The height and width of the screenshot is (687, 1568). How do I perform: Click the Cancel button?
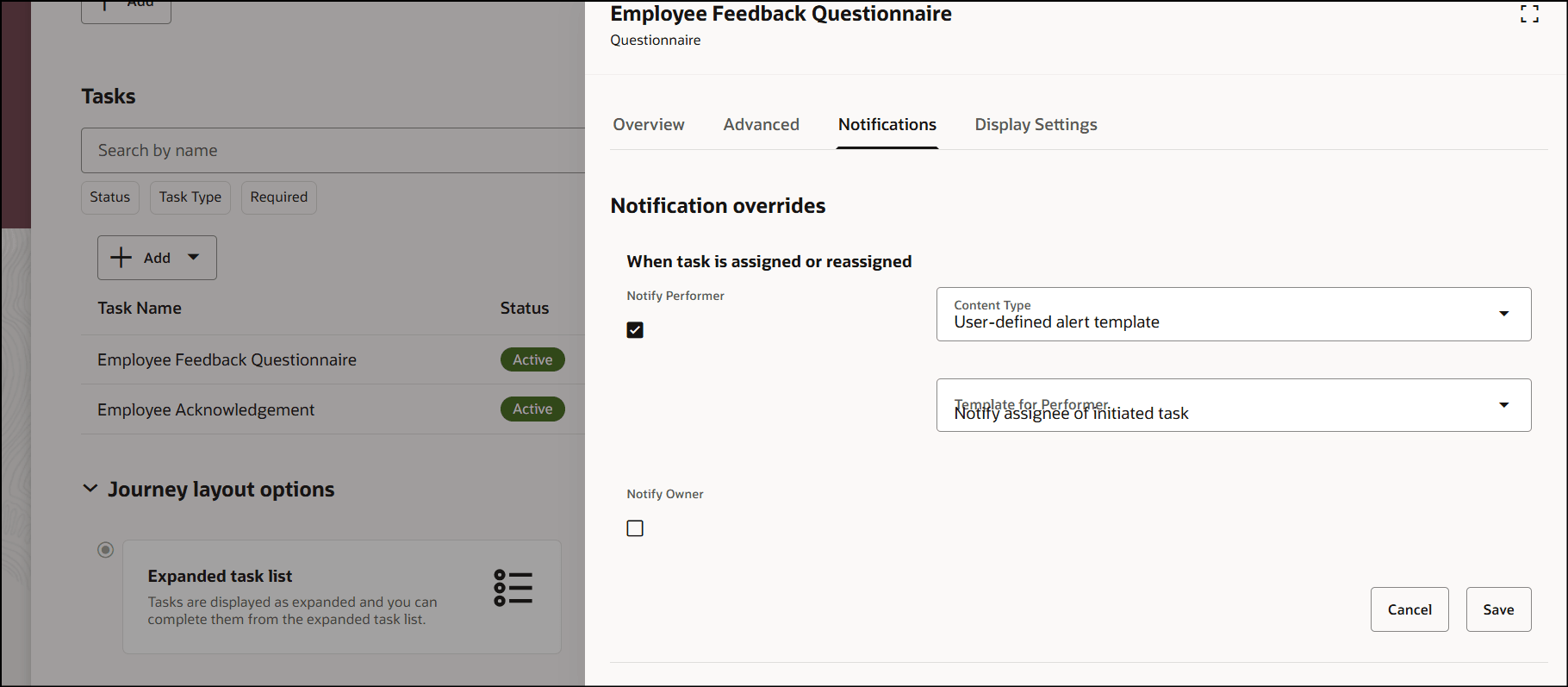tap(1409, 609)
